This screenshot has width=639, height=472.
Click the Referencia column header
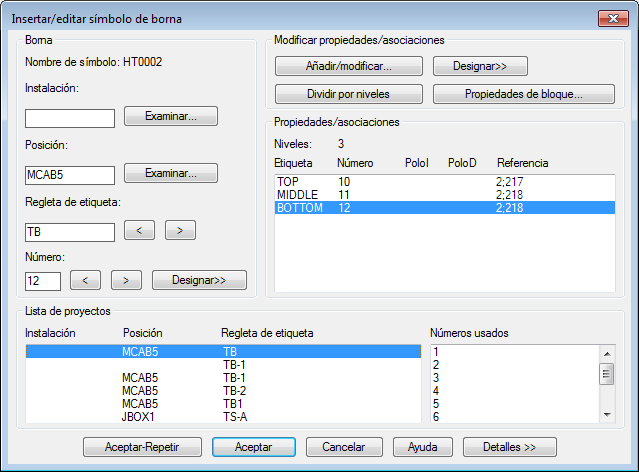tap(522, 163)
